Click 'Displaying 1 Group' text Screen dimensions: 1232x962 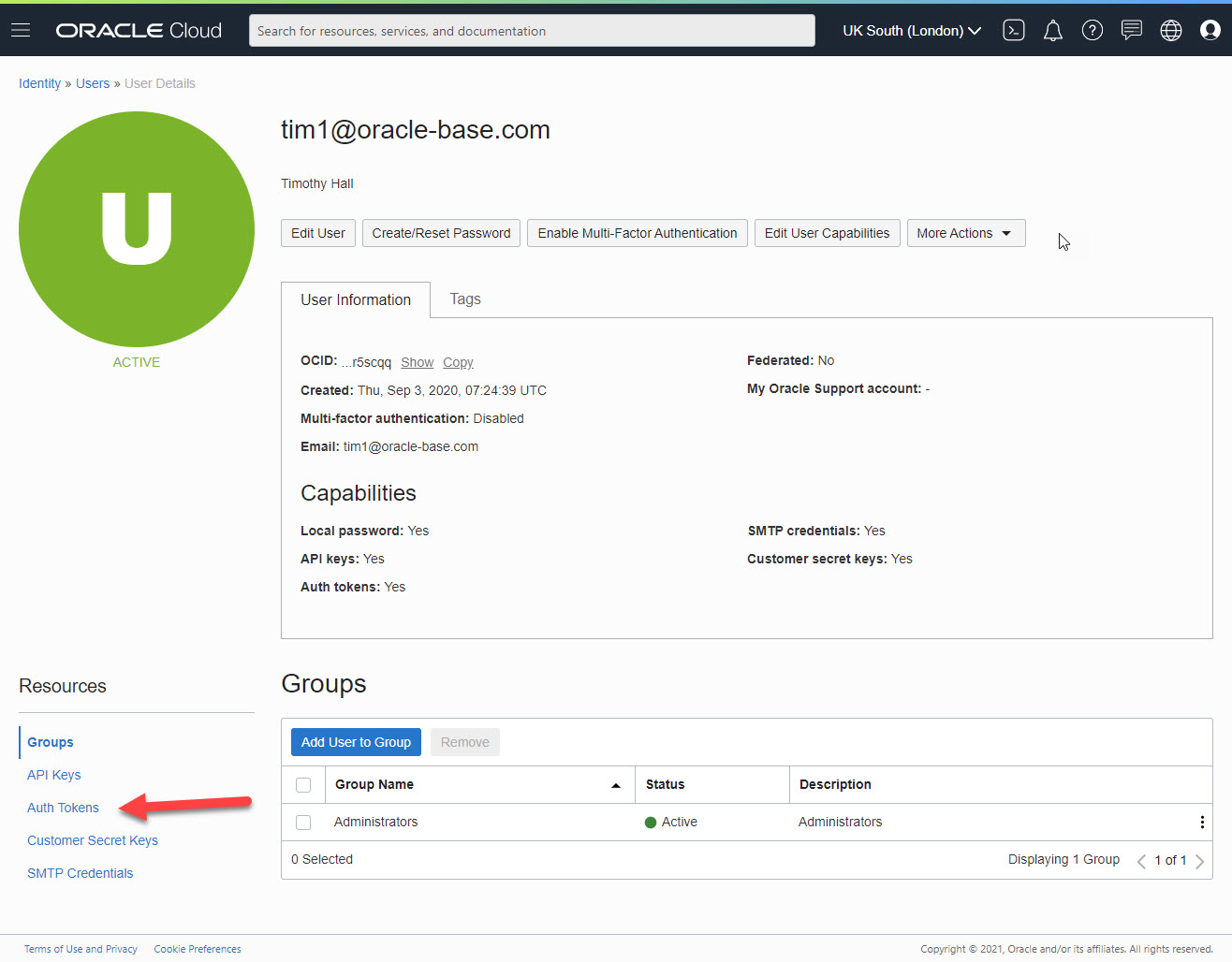1063,859
